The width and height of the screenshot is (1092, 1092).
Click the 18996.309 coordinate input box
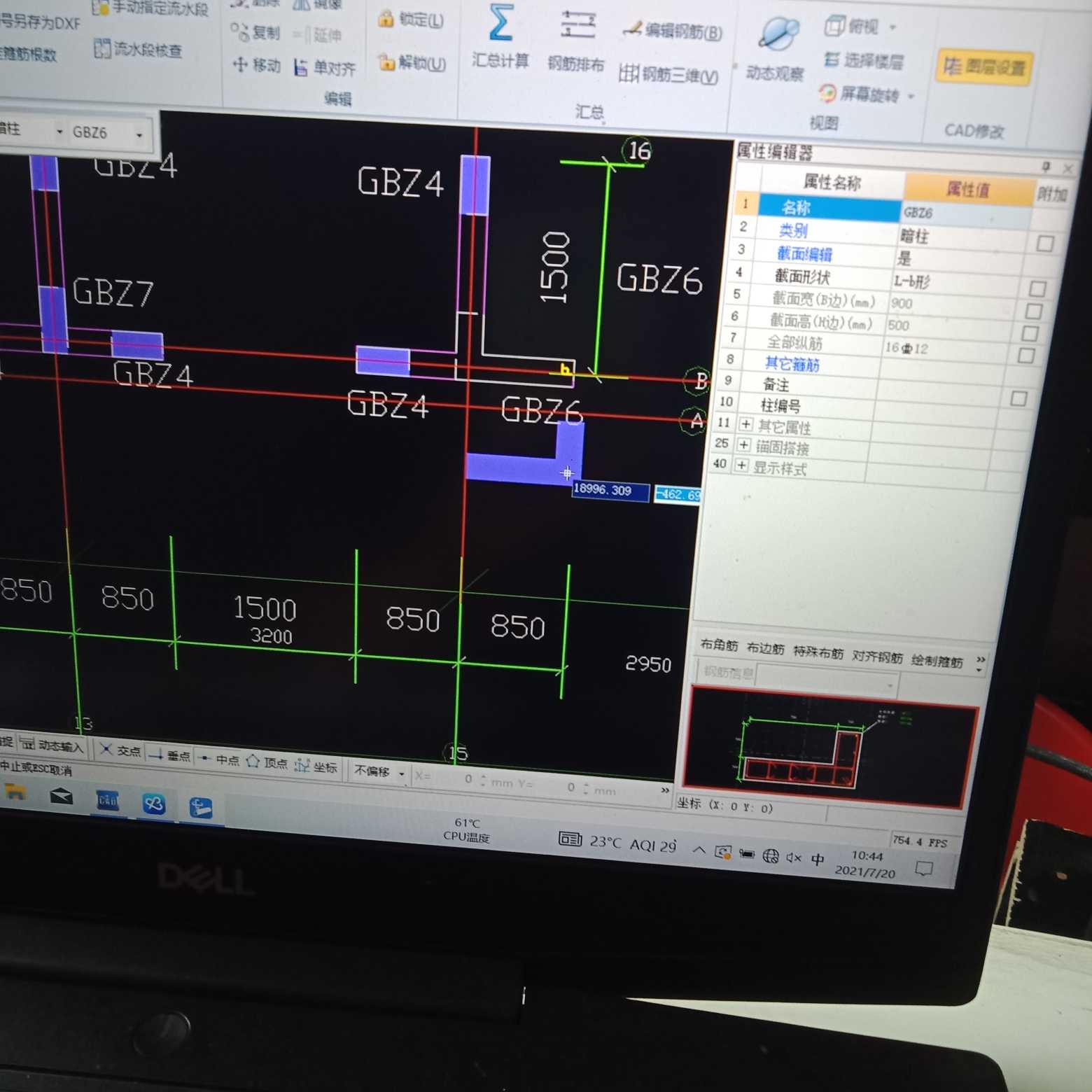(610, 490)
